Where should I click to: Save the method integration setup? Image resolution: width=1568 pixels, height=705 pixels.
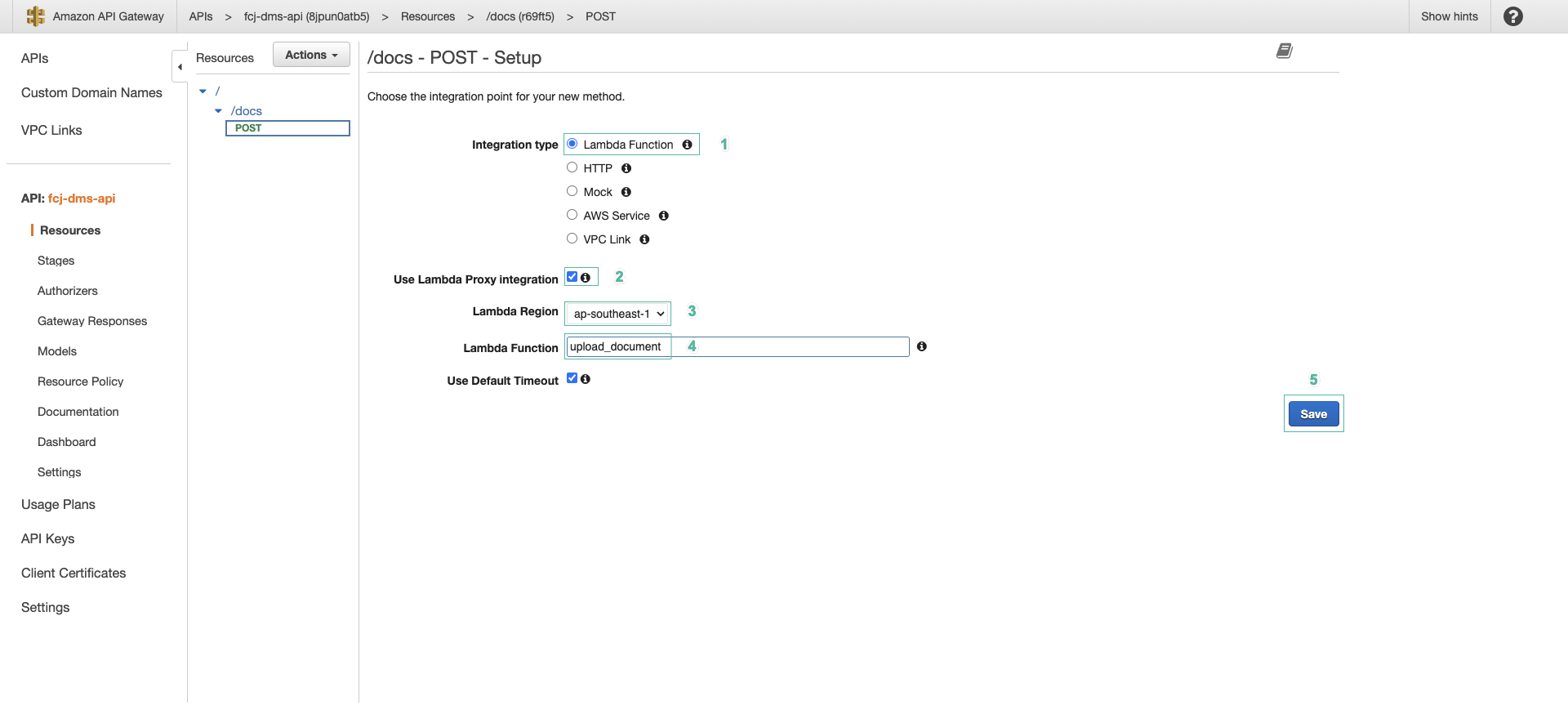pyautogui.click(x=1313, y=414)
